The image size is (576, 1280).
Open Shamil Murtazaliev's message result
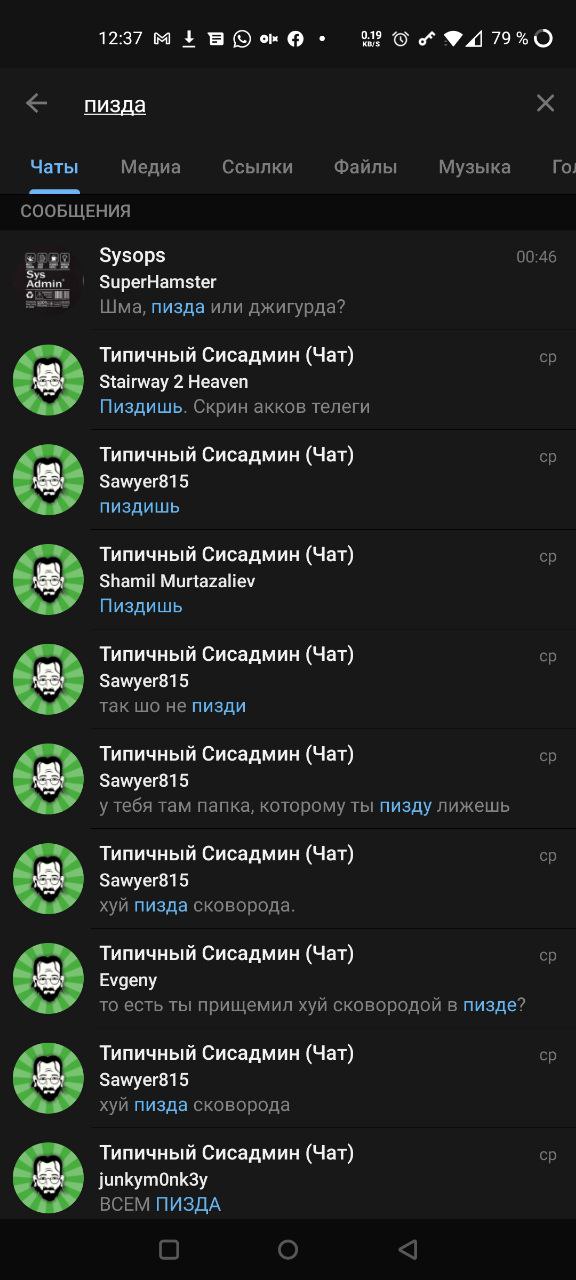point(288,580)
